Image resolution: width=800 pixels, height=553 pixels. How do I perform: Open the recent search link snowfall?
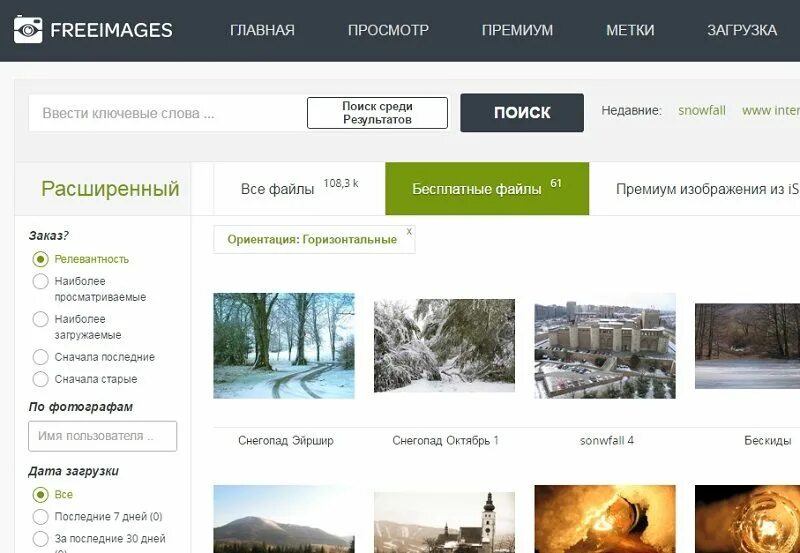702,110
